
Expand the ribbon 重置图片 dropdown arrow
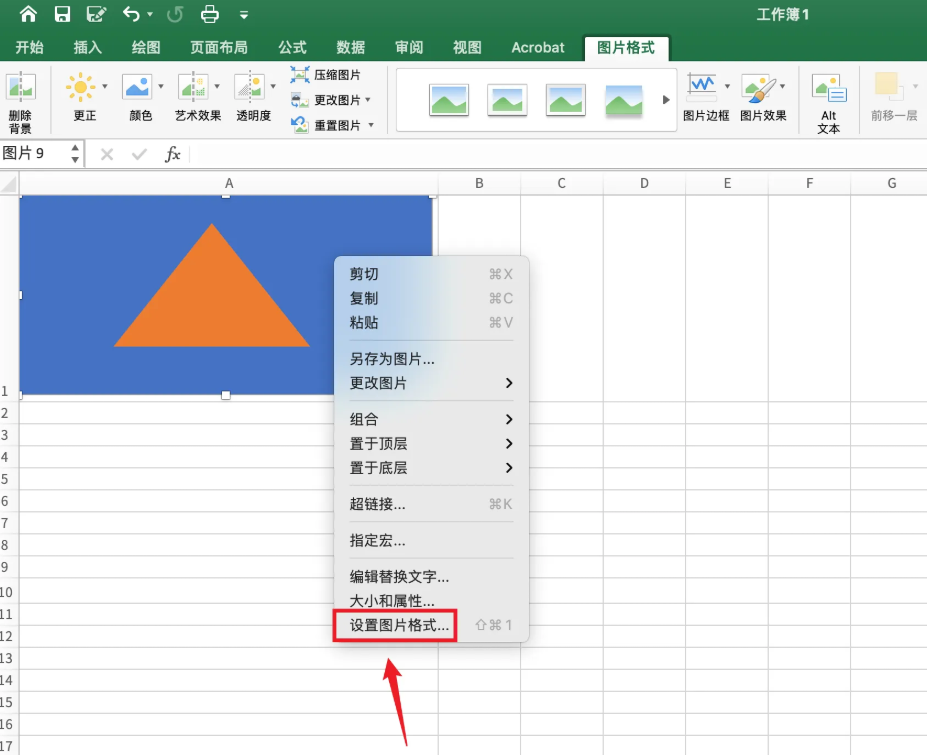[x=371, y=125]
